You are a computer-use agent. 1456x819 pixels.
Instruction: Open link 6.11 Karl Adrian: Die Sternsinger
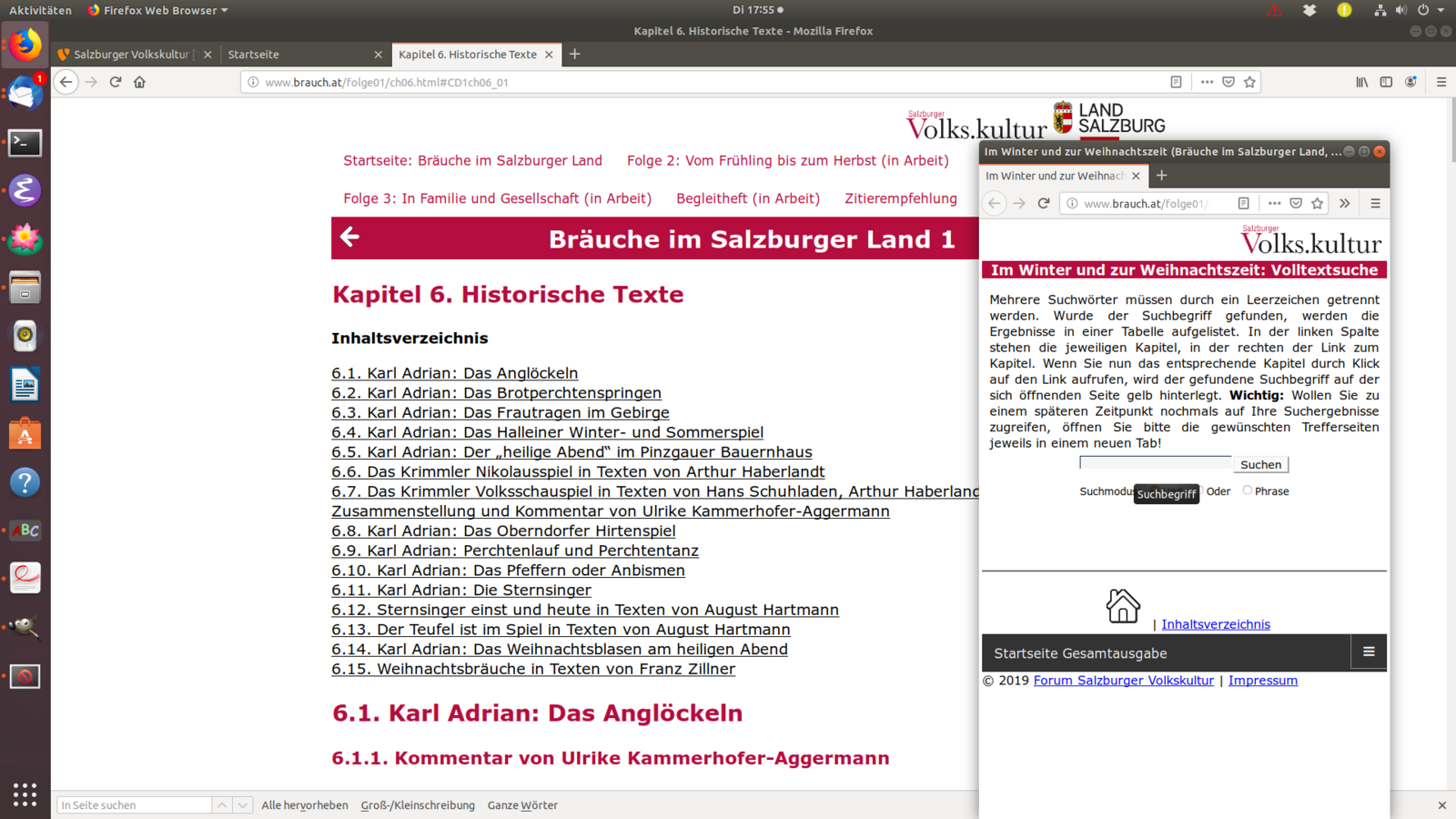[x=461, y=591]
